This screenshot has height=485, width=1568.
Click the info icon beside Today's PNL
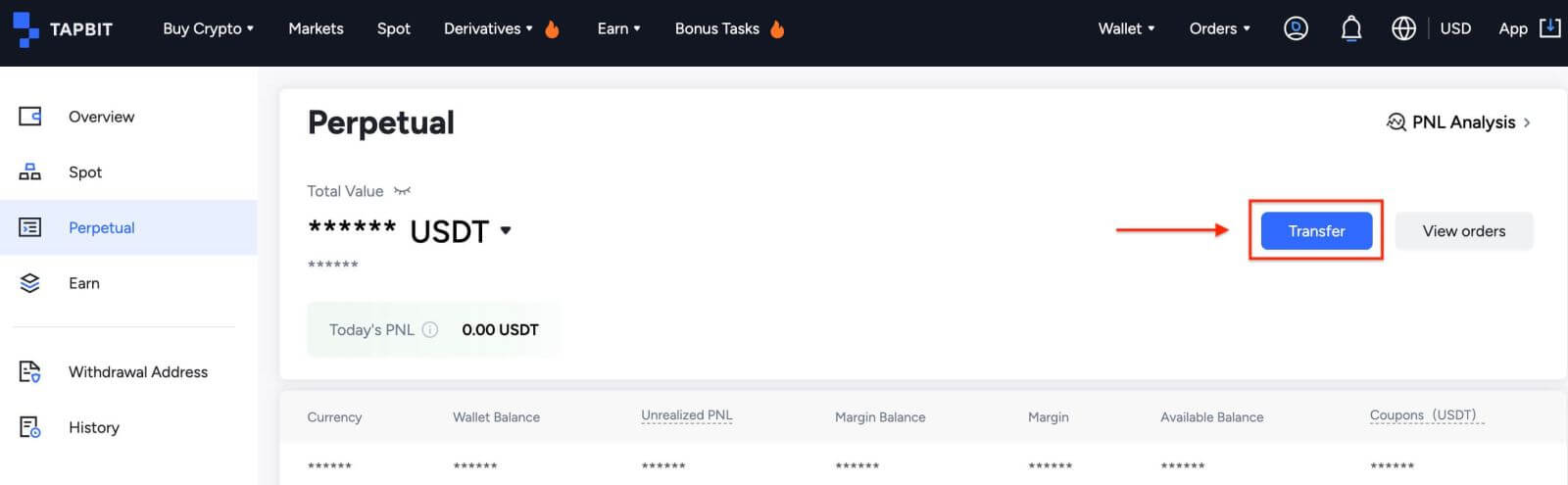click(x=429, y=329)
